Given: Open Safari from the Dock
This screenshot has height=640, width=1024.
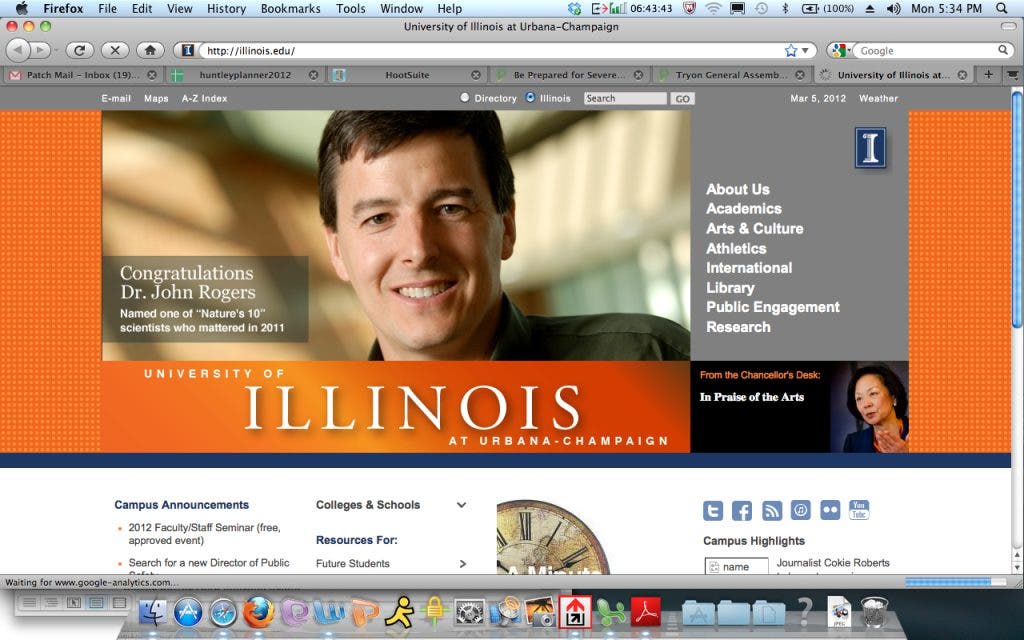Looking at the screenshot, I should click(223, 613).
